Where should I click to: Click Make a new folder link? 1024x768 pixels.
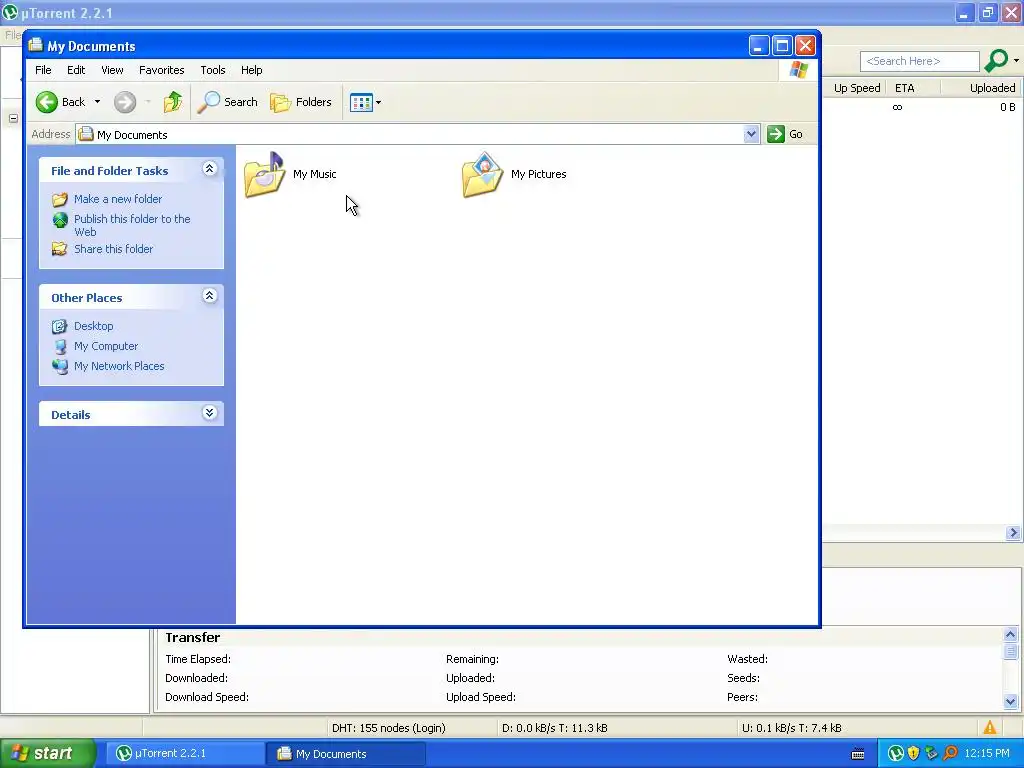click(118, 199)
